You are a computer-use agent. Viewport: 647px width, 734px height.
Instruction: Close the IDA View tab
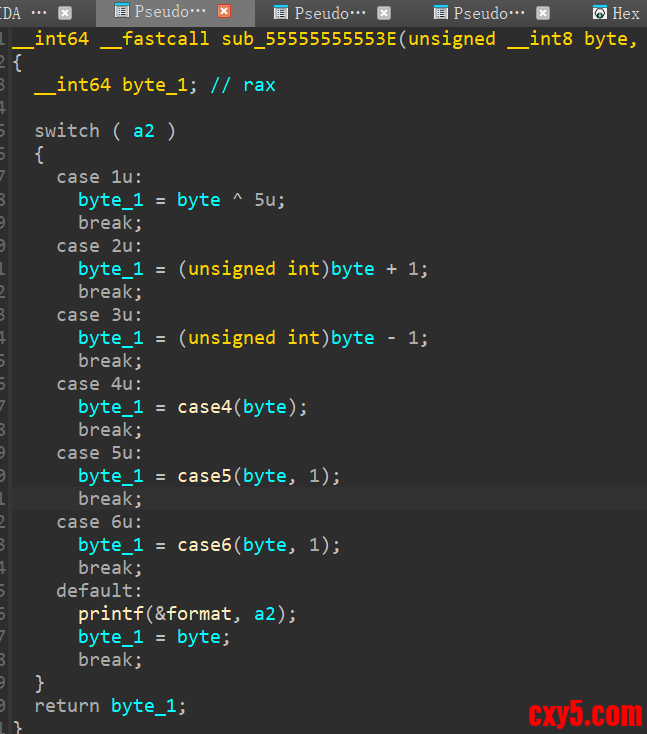click(65, 13)
